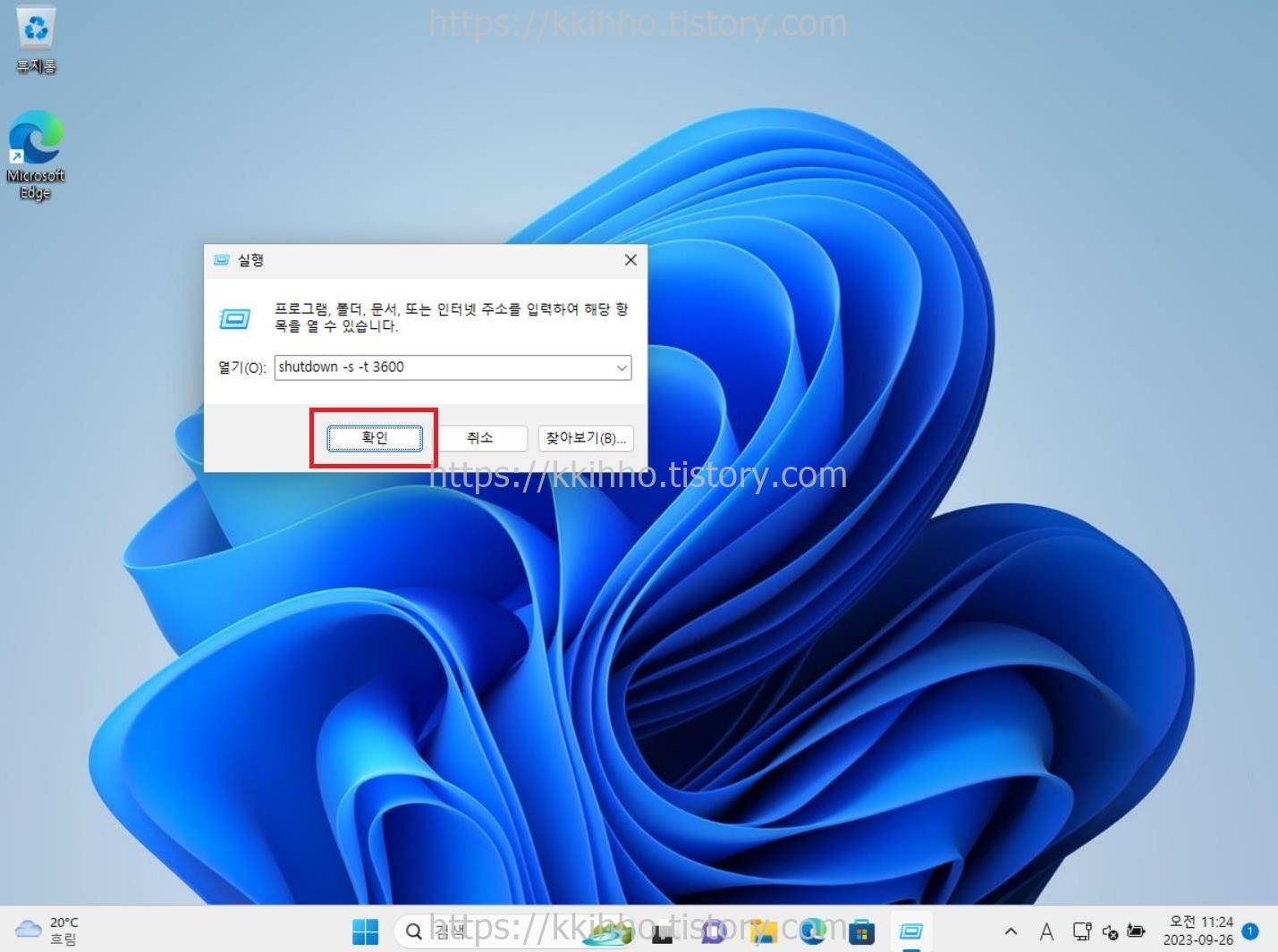Open File Explorer from the taskbar
This screenshot has width=1278, height=952.
[763, 932]
